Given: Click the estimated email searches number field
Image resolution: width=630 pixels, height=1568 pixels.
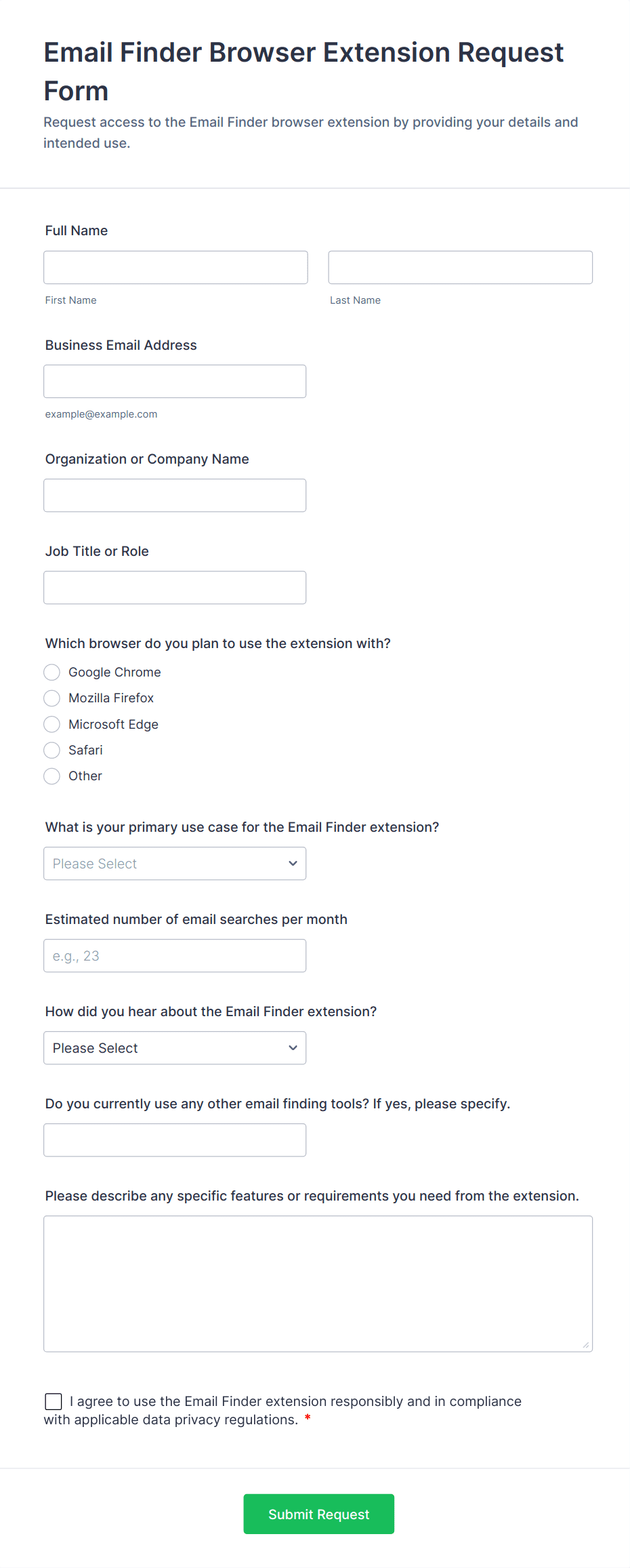Looking at the screenshot, I should point(175,955).
